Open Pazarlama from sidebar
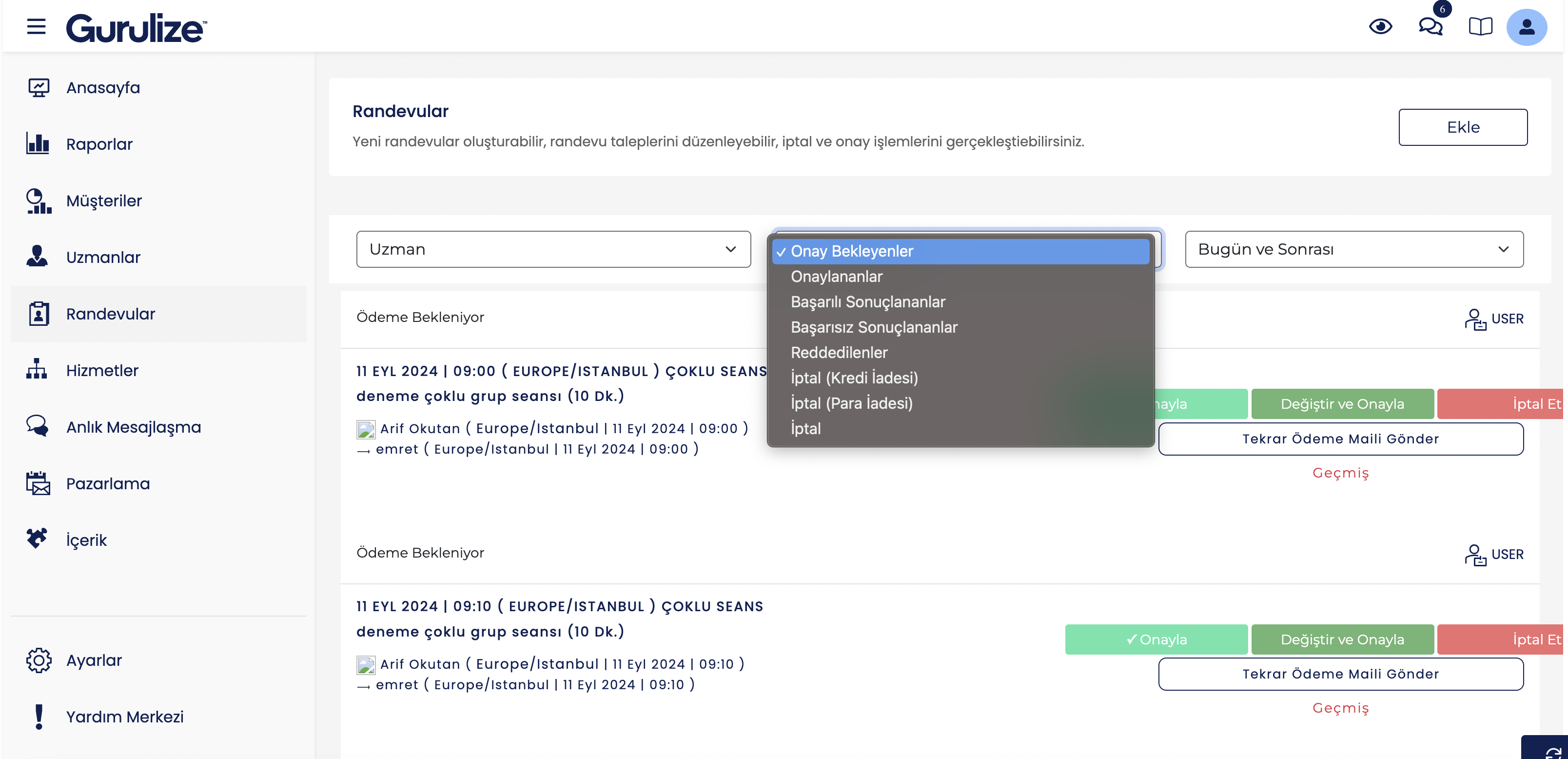This screenshot has height=759, width=1568. click(108, 484)
